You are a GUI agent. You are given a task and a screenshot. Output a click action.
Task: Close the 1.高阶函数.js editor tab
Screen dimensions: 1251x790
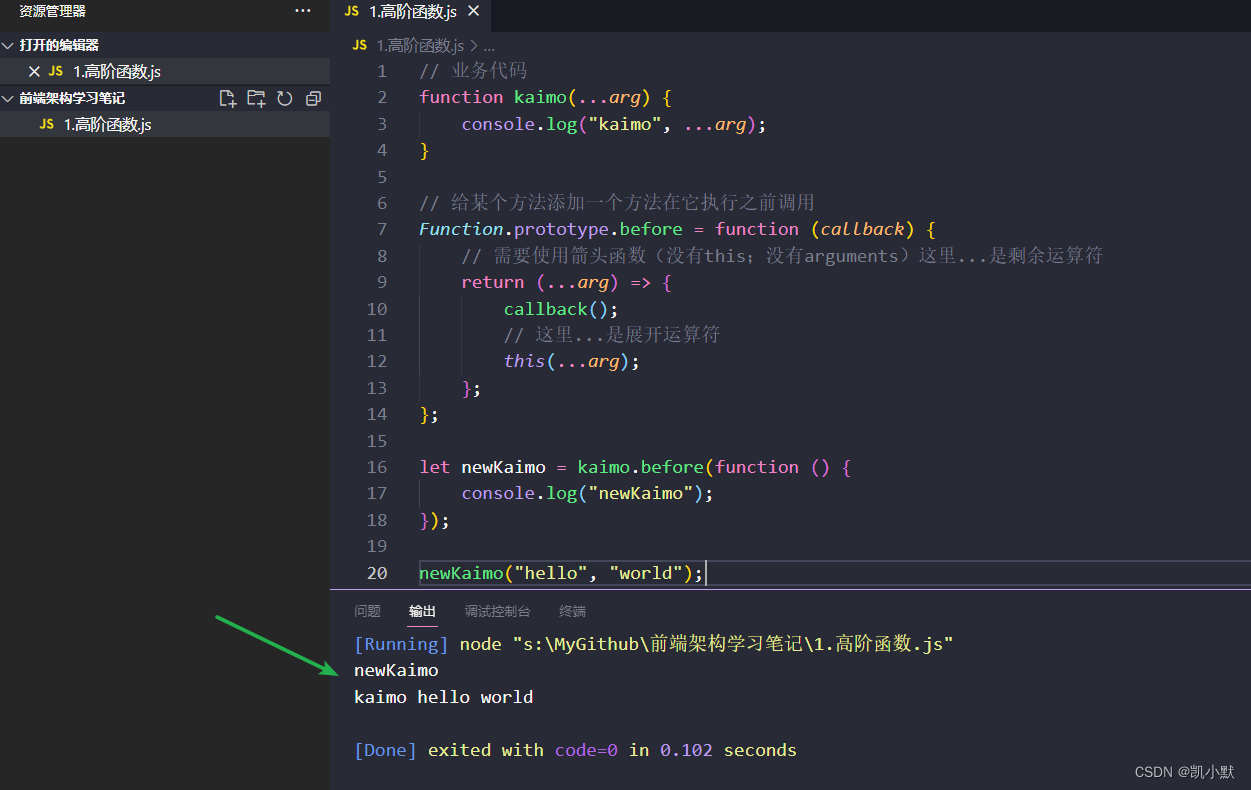(474, 11)
